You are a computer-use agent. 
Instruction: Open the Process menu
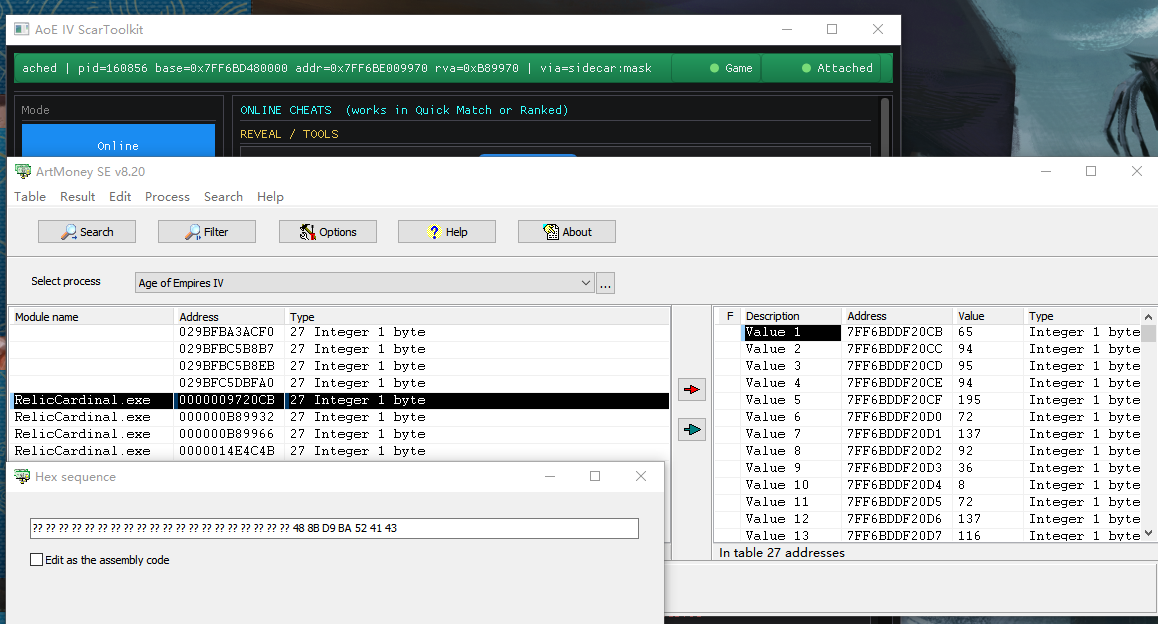tap(167, 196)
